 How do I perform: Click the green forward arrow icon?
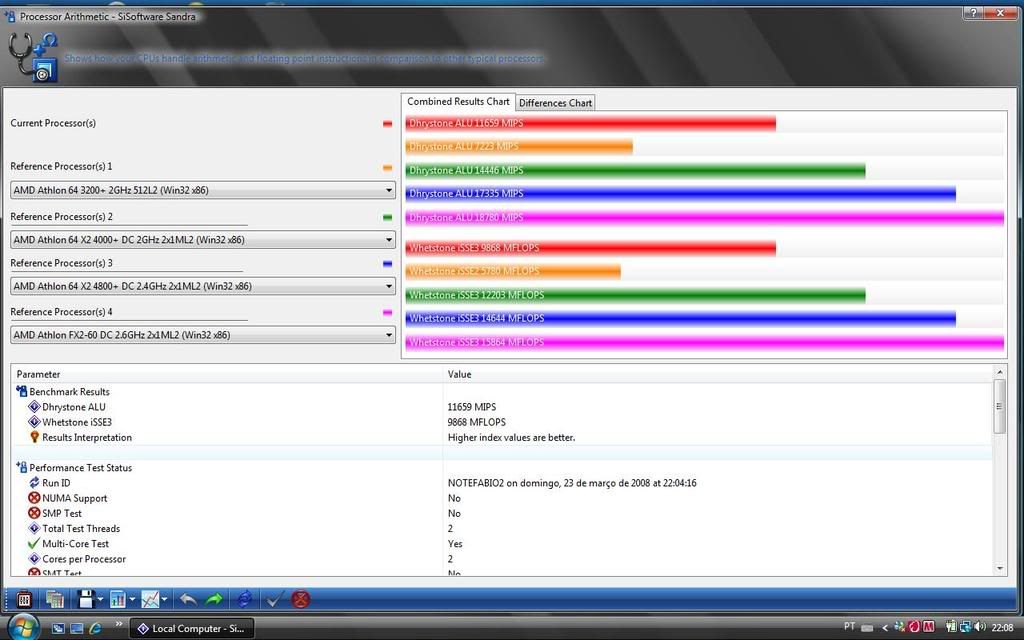(x=214, y=599)
